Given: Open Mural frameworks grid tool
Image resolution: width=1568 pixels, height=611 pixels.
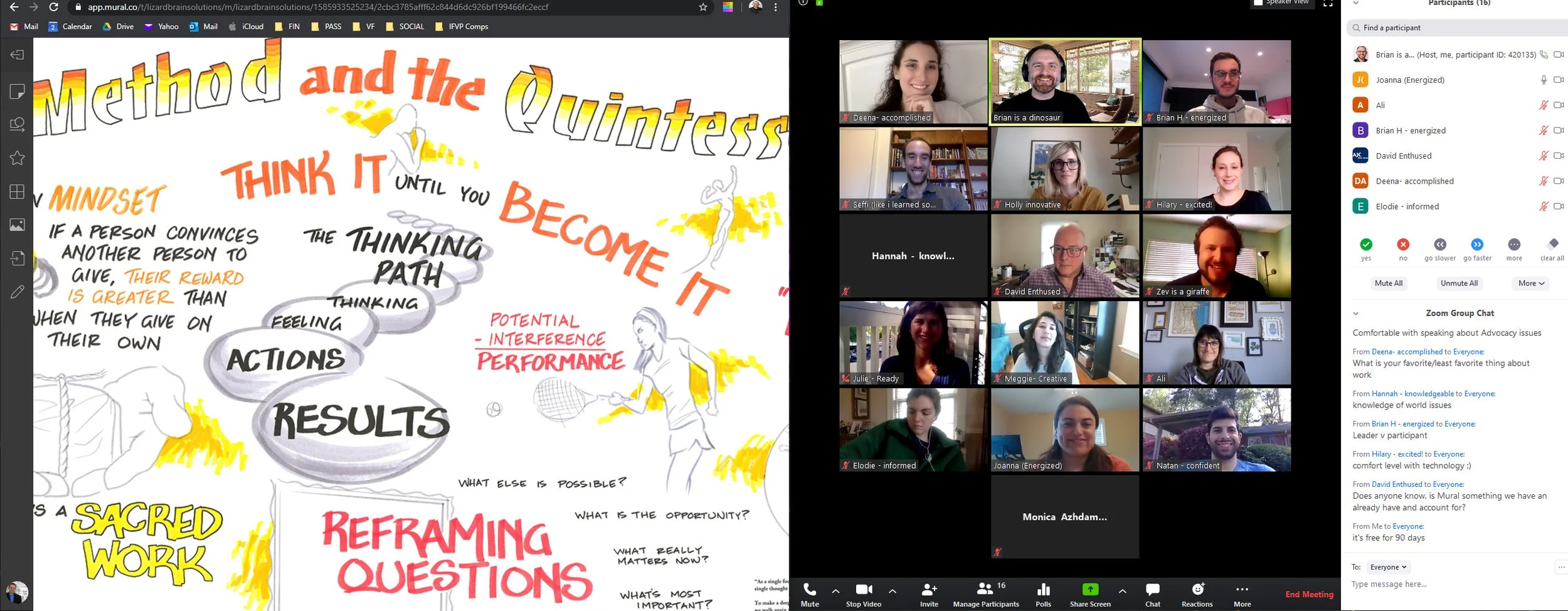Looking at the screenshot, I should tap(17, 192).
